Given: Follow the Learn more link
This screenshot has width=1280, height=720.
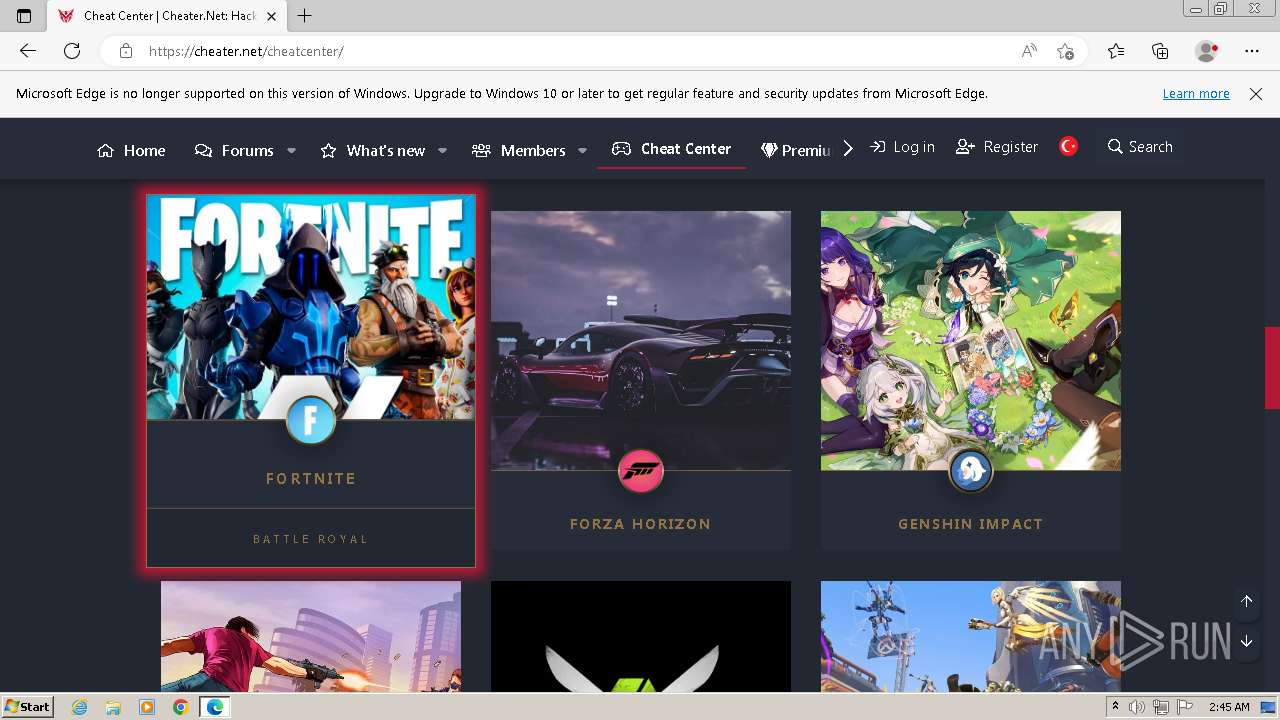Looking at the screenshot, I should click(1196, 94).
